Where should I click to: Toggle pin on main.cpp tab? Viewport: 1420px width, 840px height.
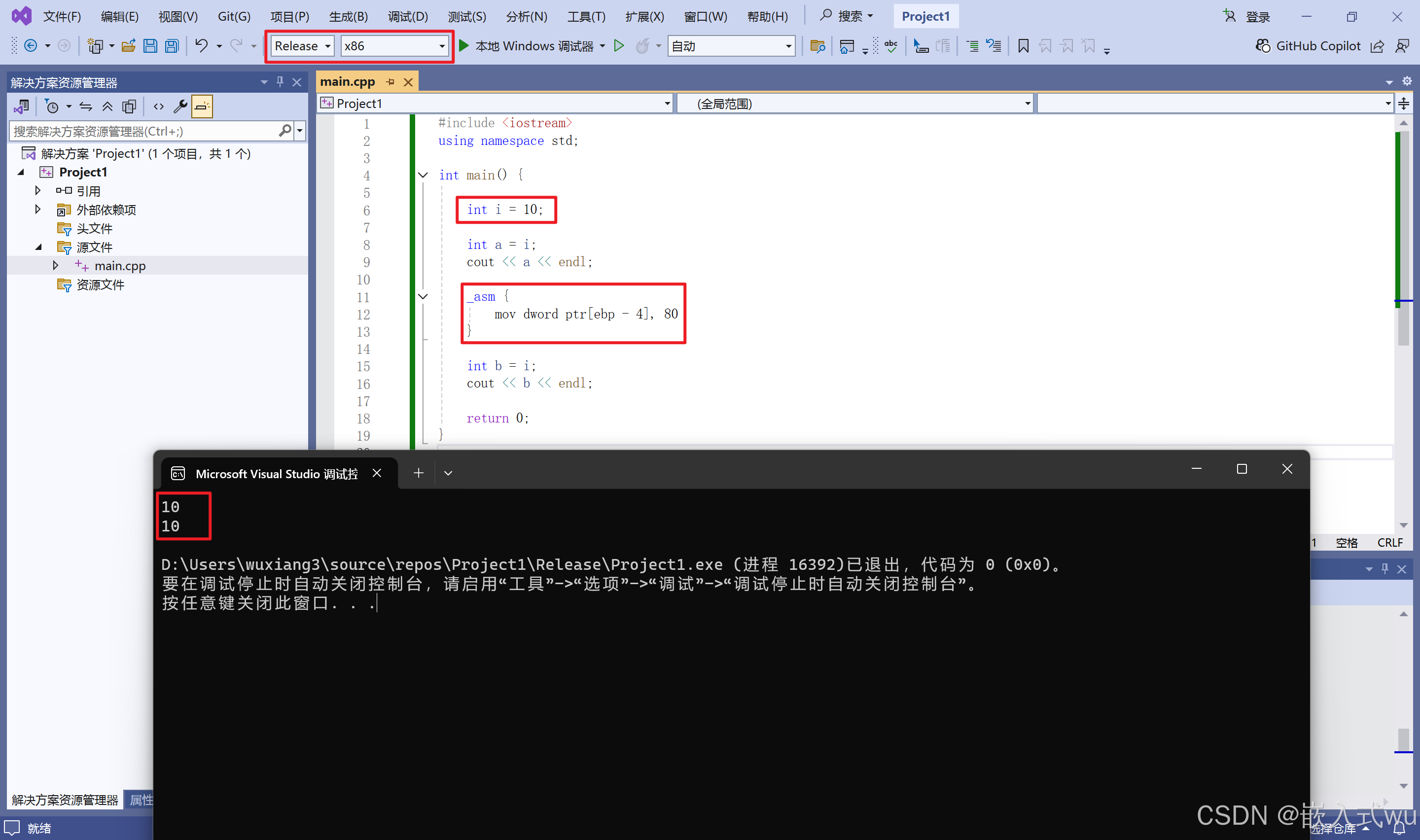pyautogui.click(x=390, y=82)
